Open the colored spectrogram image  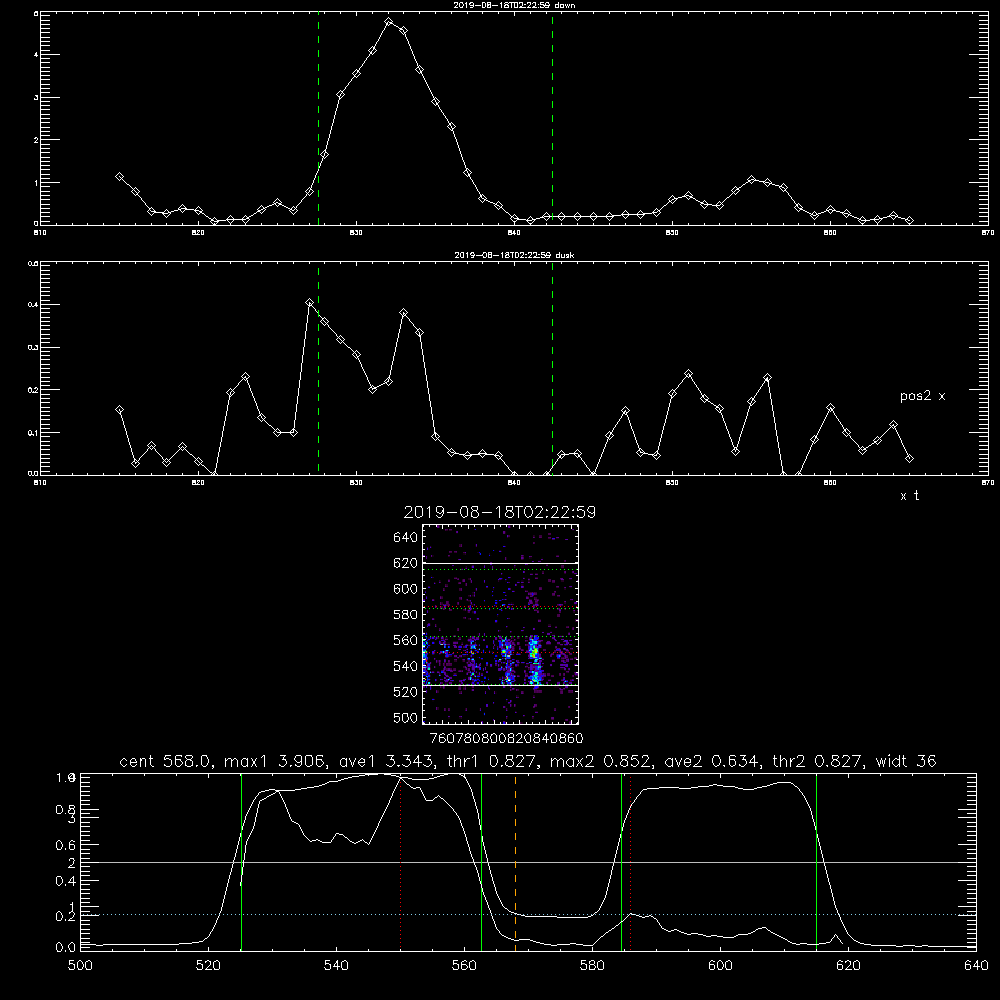(x=501, y=624)
